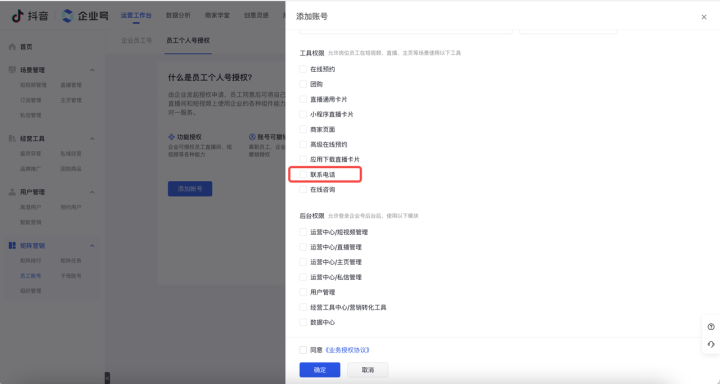Open 矩阵任务 in the sidebar
Image resolution: width=720 pixels, height=384 pixels.
pyautogui.click(x=71, y=260)
